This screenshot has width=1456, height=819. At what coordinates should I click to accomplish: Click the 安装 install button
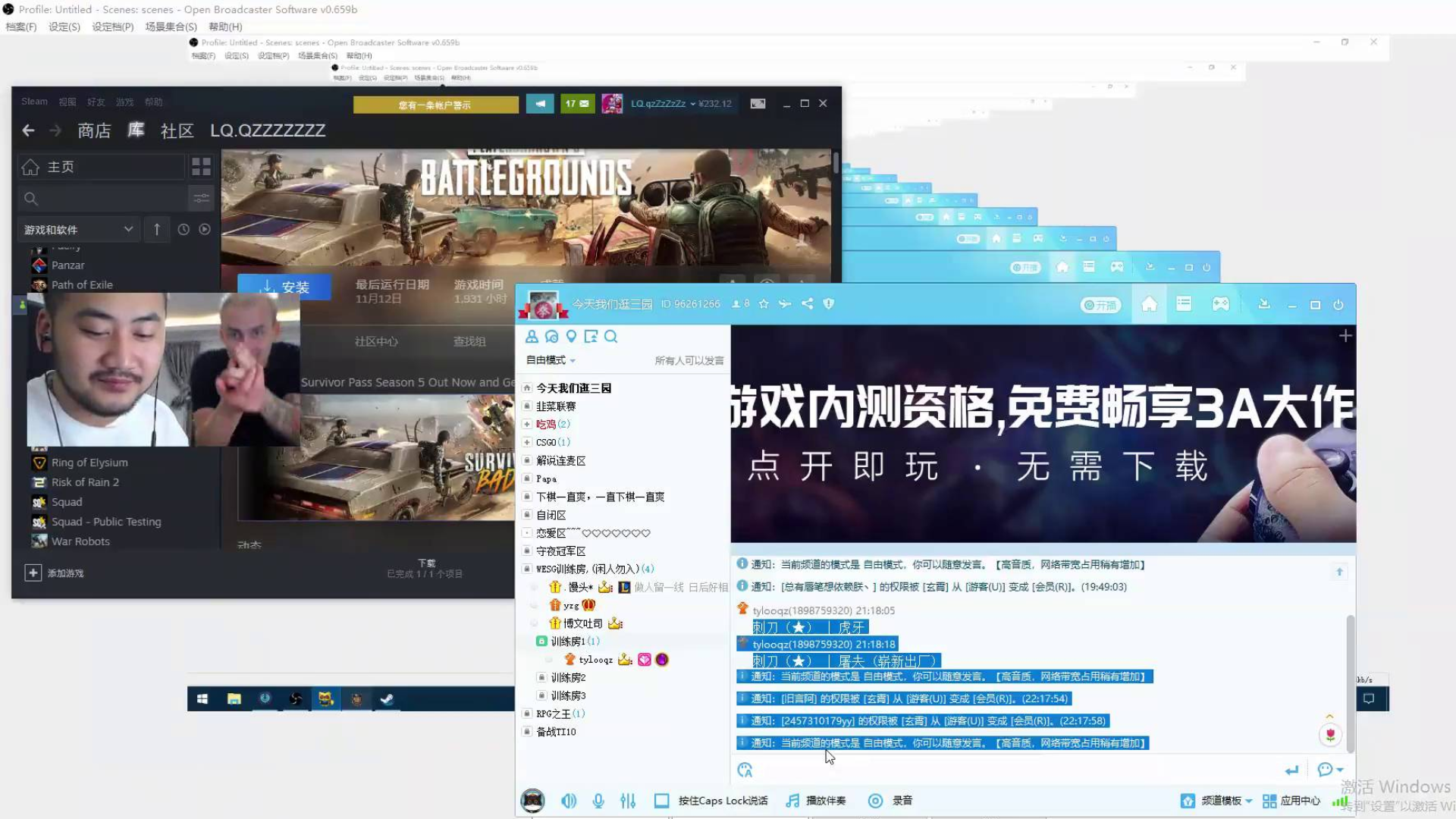pos(284,287)
